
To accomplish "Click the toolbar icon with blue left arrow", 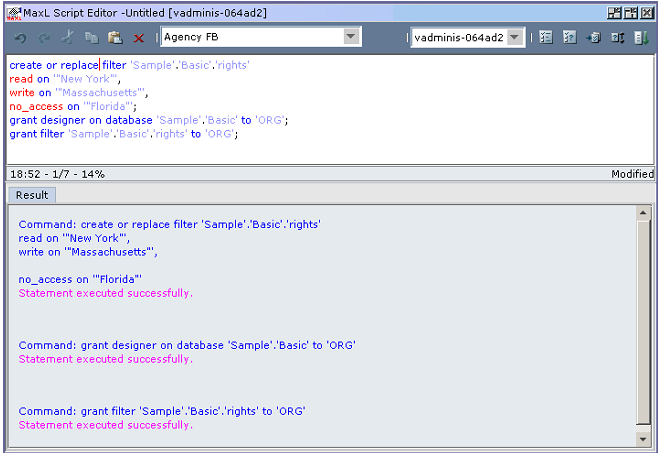I will point(593,38).
